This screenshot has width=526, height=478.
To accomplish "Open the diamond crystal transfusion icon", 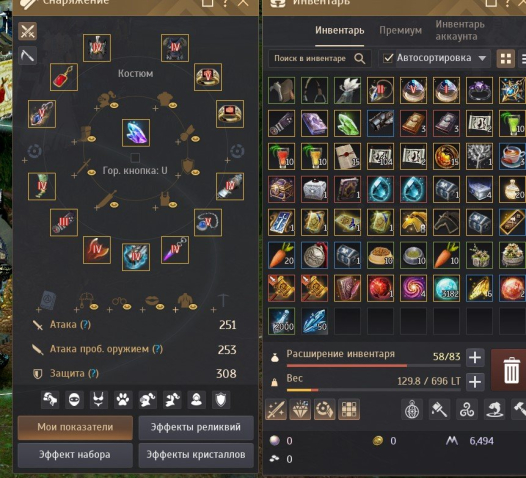I will (x=300, y=409).
